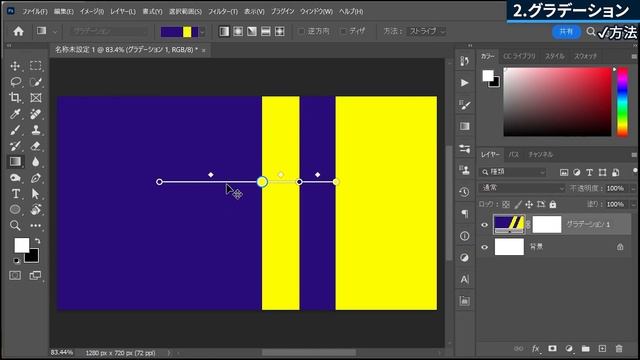
Task: Open the ウィンドウ menu
Action: pyautogui.click(x=316, y=11)
